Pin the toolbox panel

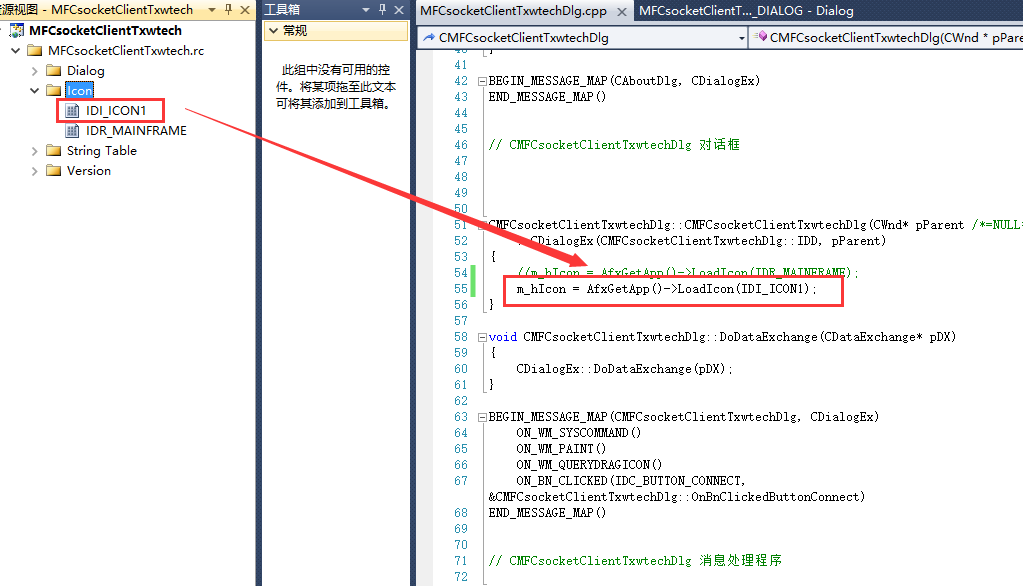tap(382, 10)
